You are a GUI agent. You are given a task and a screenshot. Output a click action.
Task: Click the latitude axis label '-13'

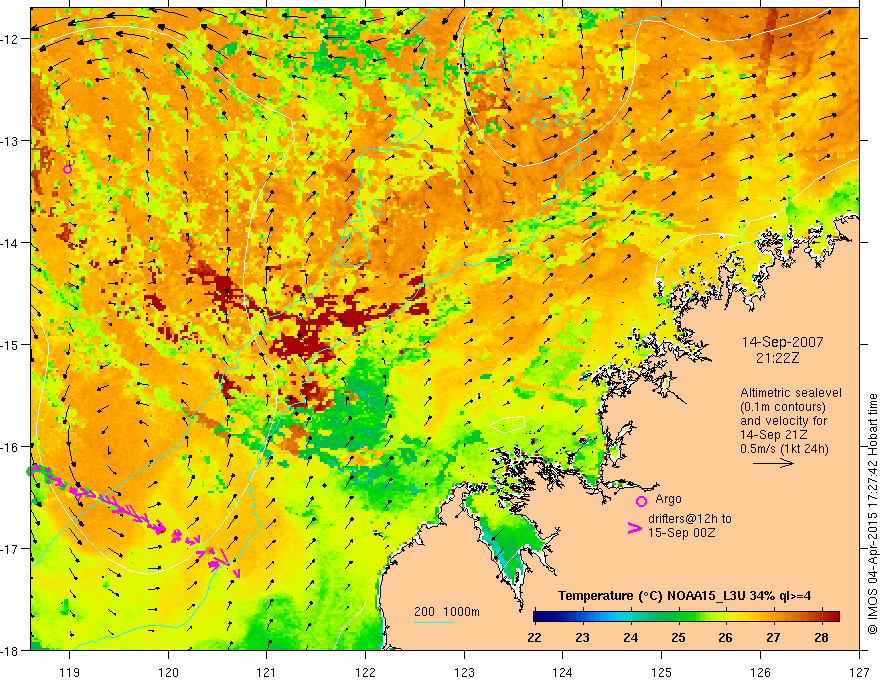[x=11, y=141]
